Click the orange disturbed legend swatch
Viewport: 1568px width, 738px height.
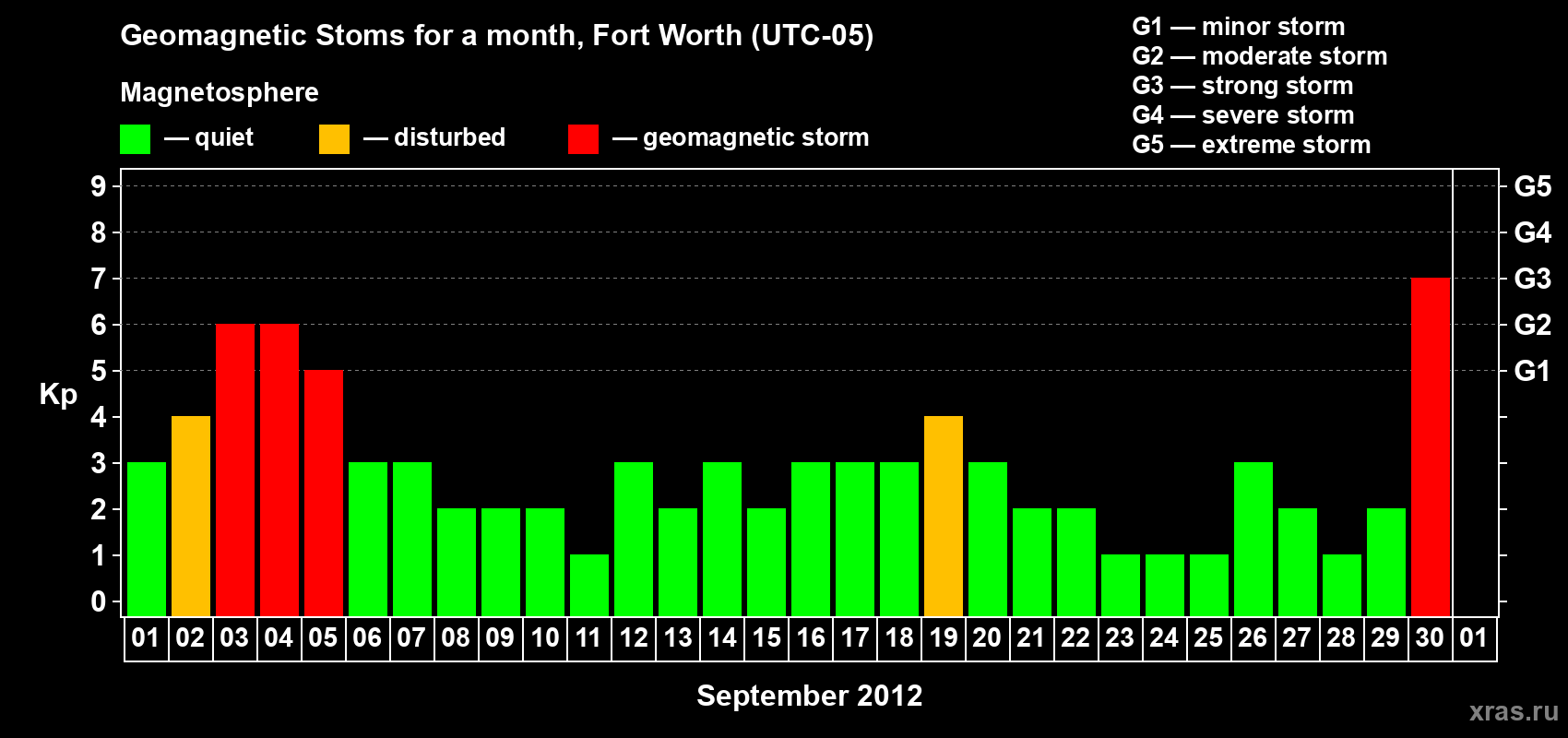(335, 139)
